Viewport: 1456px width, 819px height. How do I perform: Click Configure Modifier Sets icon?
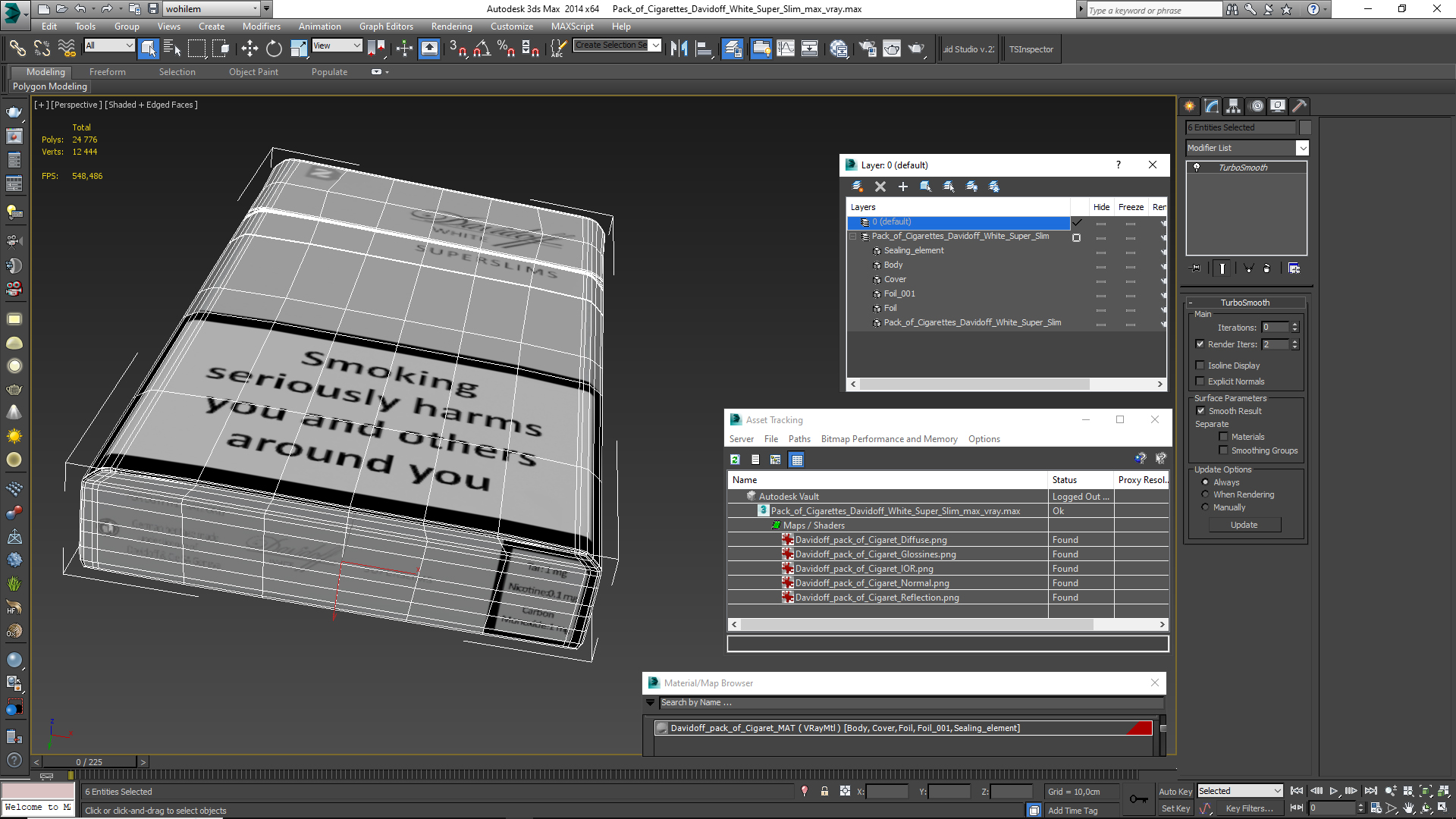(1294, 268)
